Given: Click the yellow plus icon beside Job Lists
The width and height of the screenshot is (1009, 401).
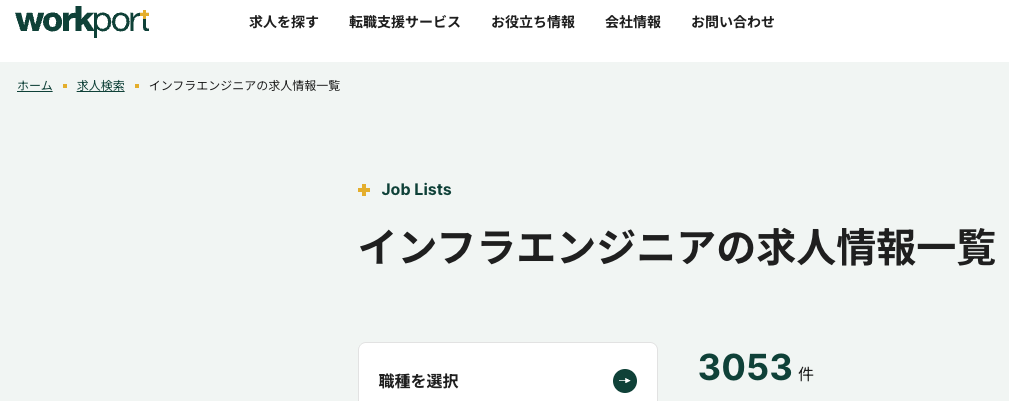Looking at the screenshot, I should click(x=364, y=190).
